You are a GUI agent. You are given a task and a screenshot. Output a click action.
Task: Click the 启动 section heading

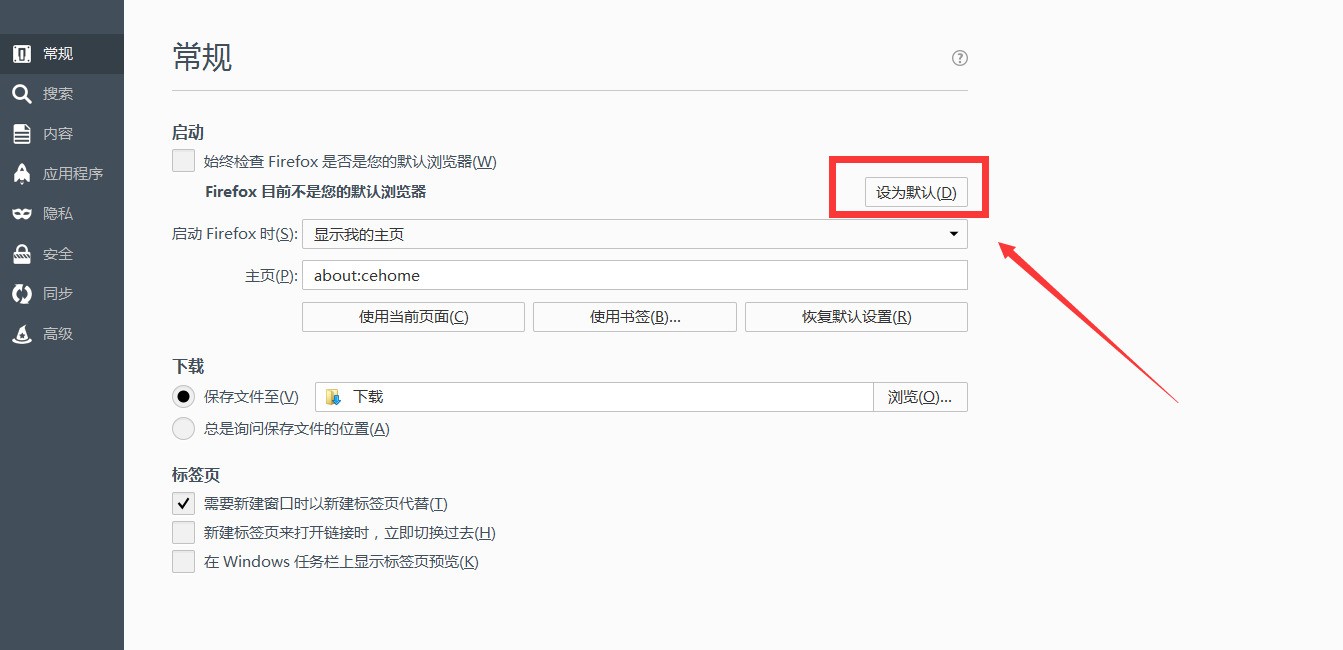(x=188, y=132)
